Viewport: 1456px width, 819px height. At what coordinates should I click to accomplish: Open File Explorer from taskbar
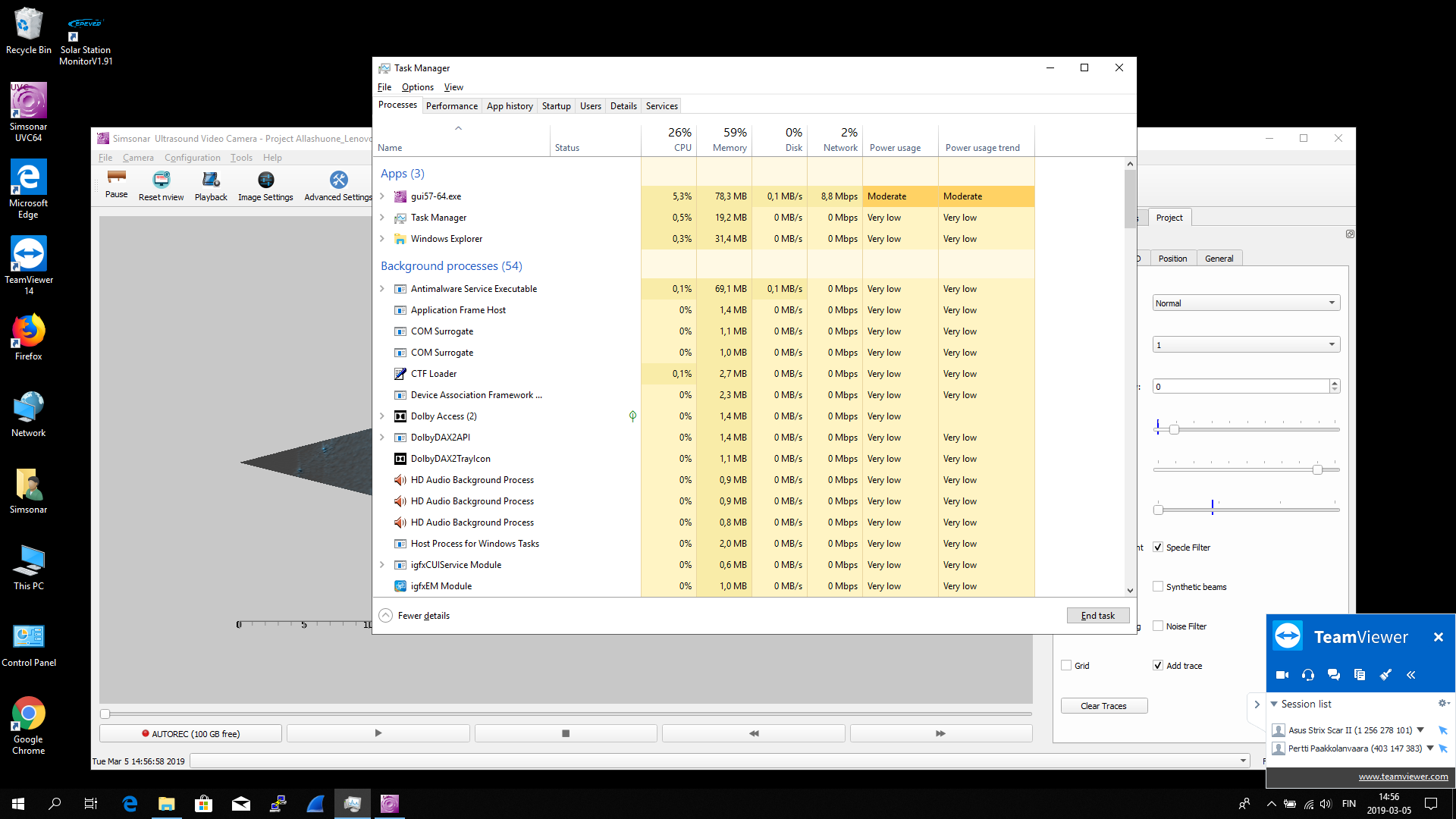(x=167, y=804)
